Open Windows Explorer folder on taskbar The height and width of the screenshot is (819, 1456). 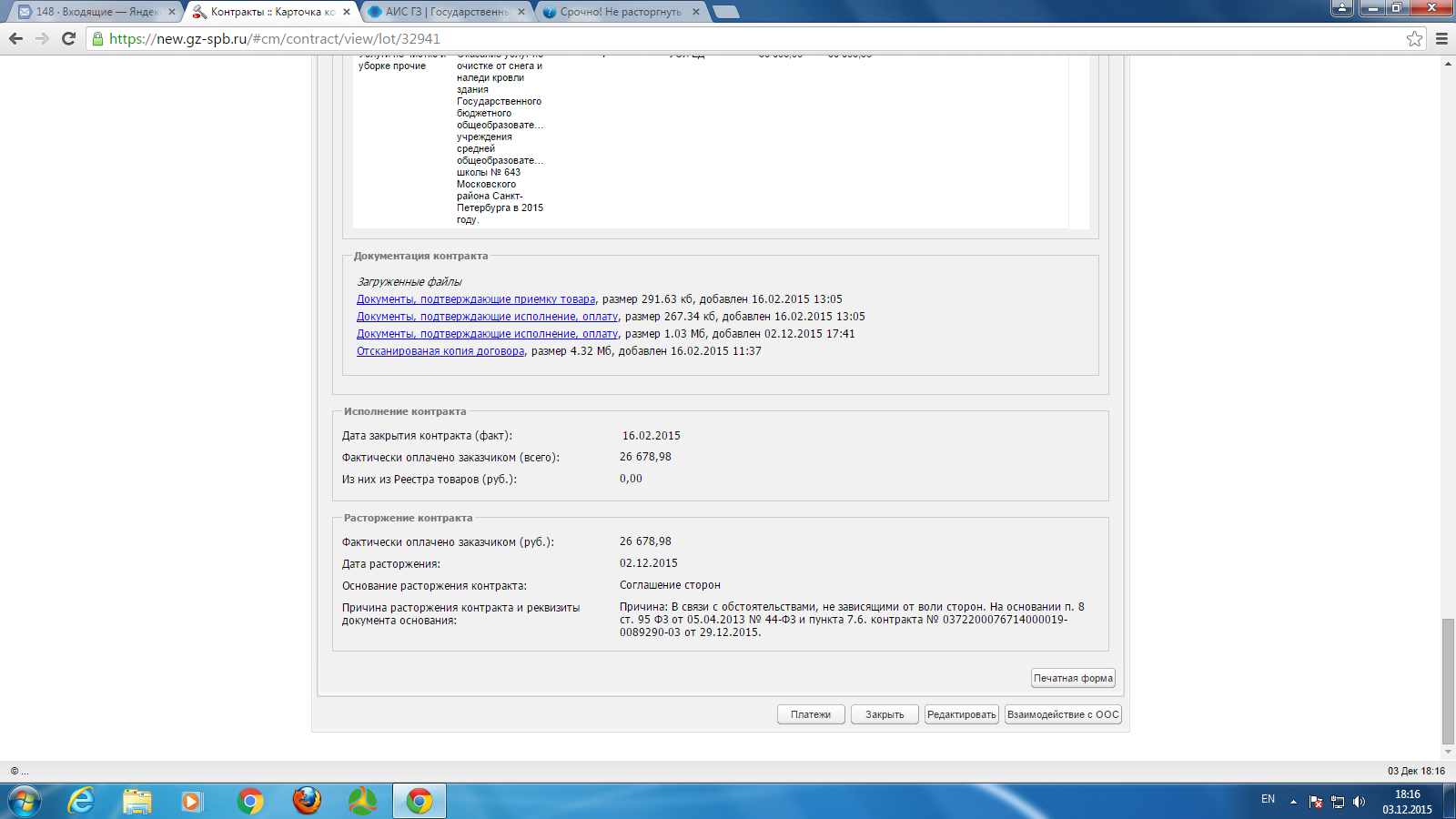click(x=137, y=801)
